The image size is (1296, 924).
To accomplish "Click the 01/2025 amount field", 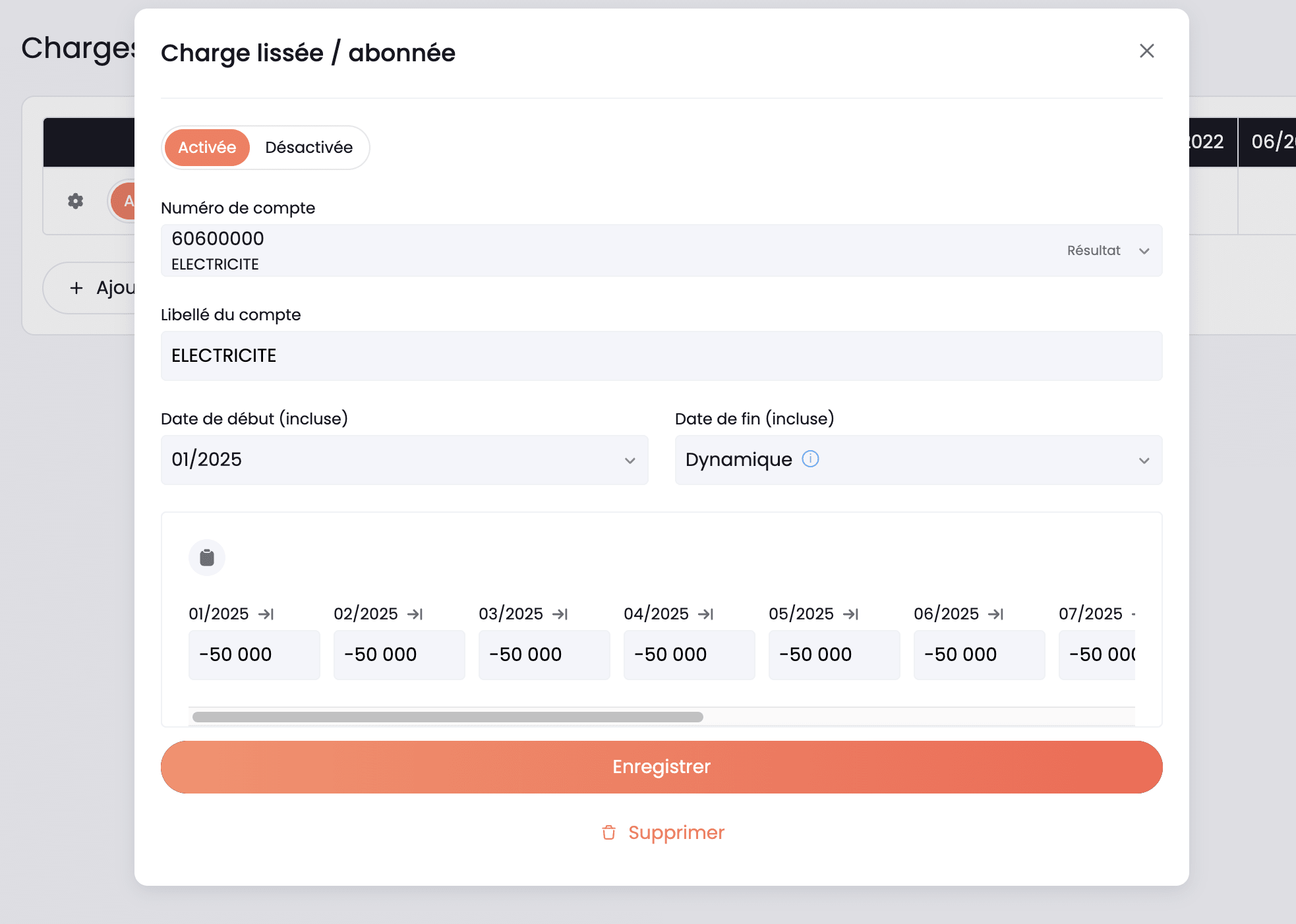I will [x=254, y=654].
